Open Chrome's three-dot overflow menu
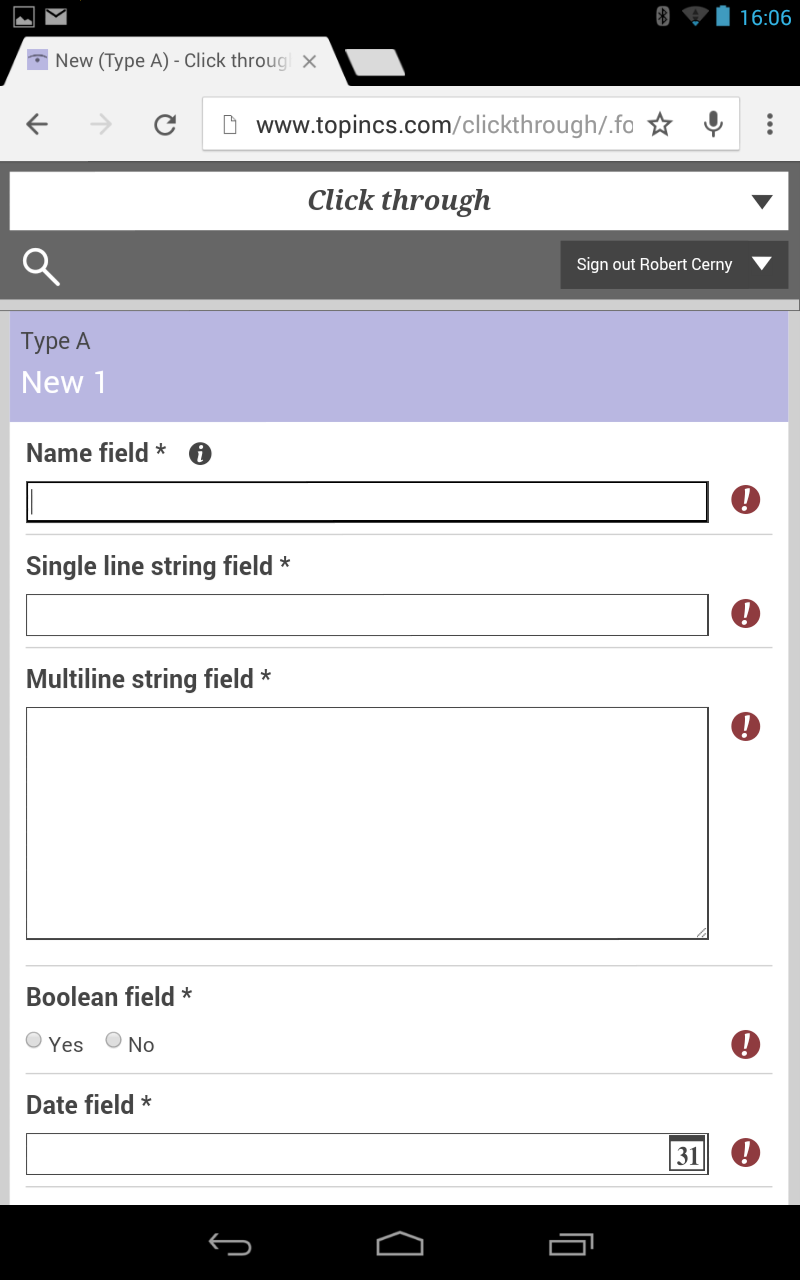The image size is (800, 1280). tap(769, 124)
